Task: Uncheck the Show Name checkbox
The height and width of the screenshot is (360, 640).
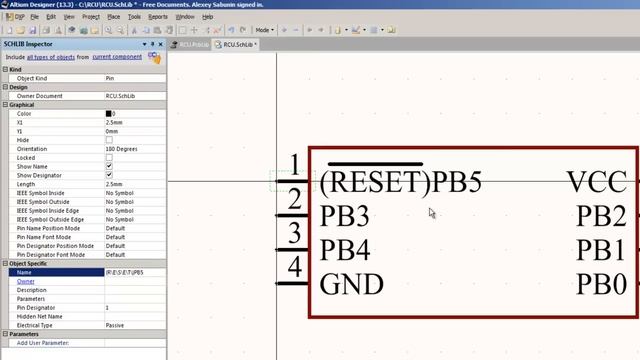Action: 109,167
